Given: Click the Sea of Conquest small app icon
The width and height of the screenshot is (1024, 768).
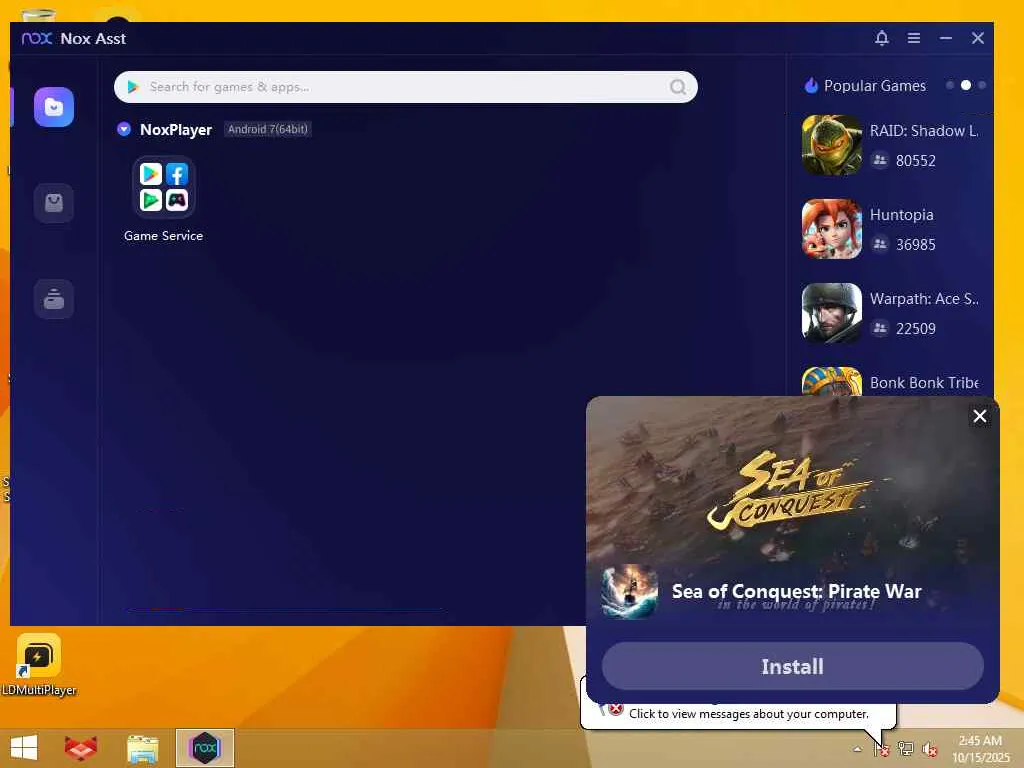Looking at the screenshot, I should coord(630,592).
